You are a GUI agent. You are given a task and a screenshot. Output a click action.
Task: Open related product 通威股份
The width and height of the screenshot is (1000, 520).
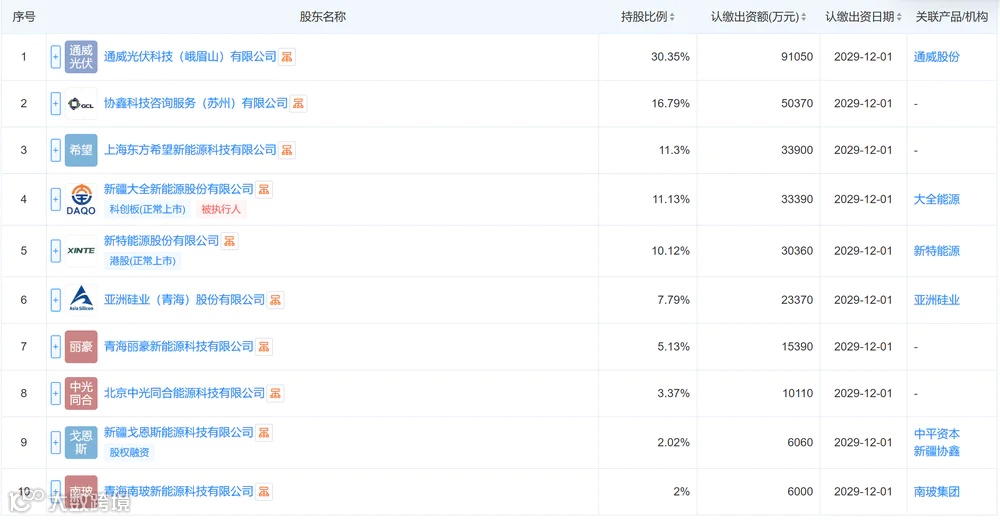(x=936, y=57)
